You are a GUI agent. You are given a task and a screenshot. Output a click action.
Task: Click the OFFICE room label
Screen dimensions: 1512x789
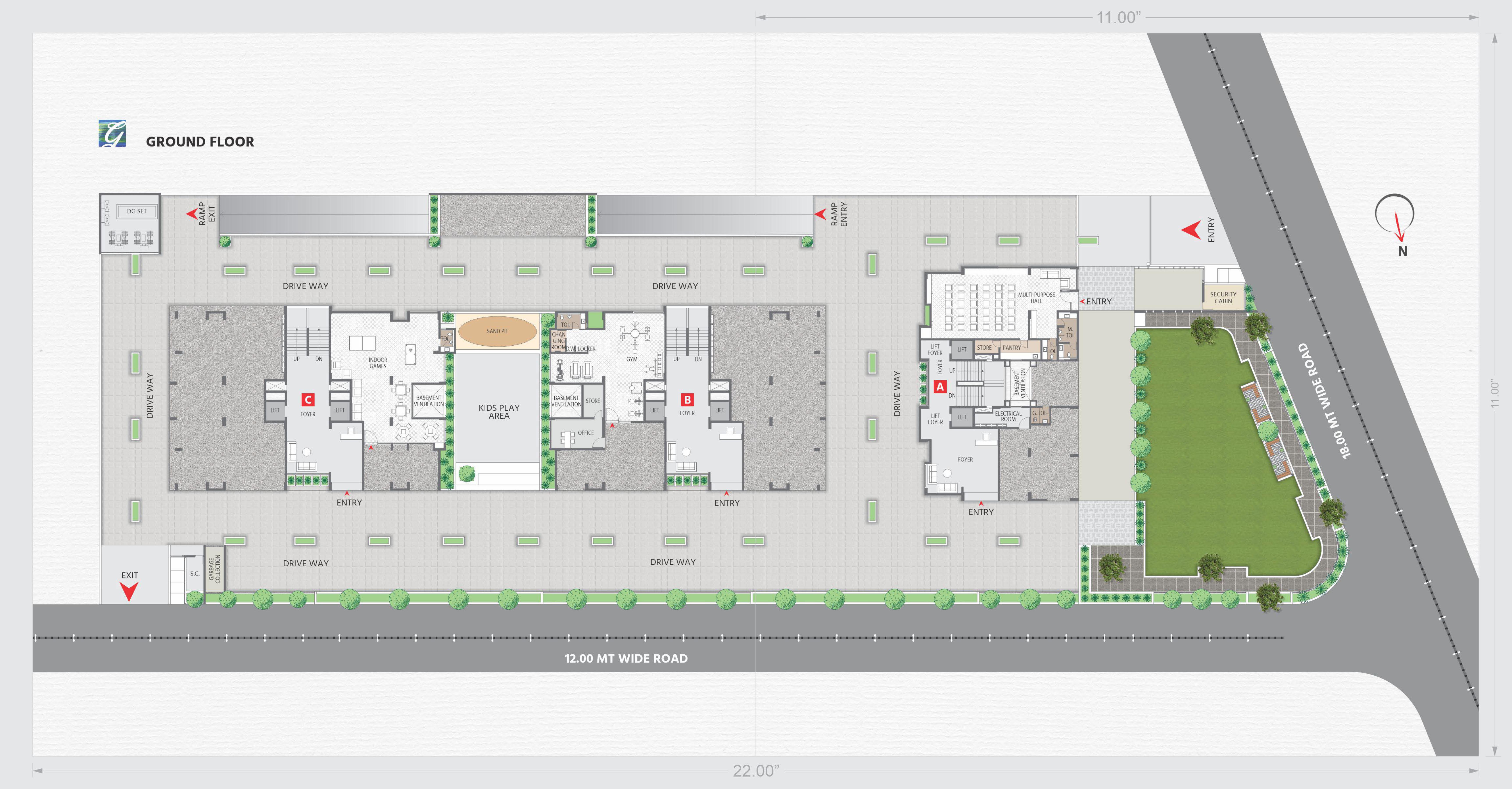586,433
